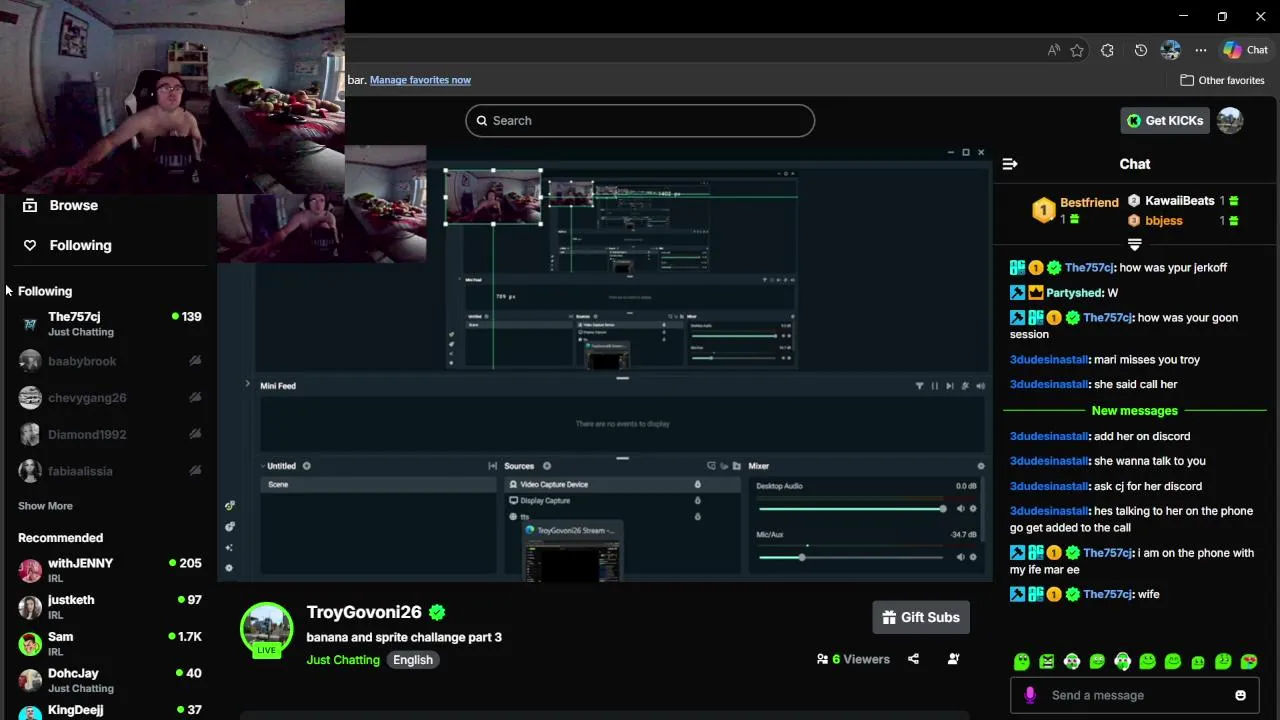Open the emoji picker smiley in chat box
This screenshot has width=1280, height=720.
tap(1240, 695)
